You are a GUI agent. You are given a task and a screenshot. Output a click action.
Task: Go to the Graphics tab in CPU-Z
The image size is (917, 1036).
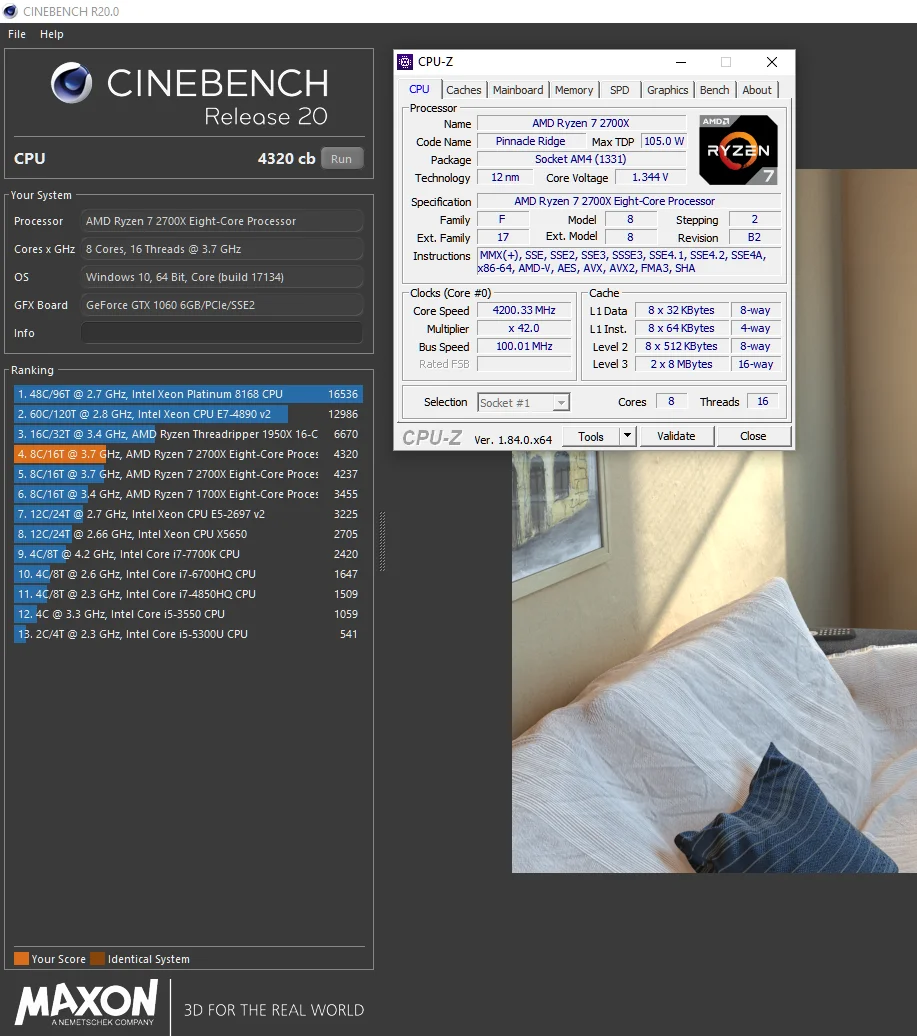click(x=667, y=90)
